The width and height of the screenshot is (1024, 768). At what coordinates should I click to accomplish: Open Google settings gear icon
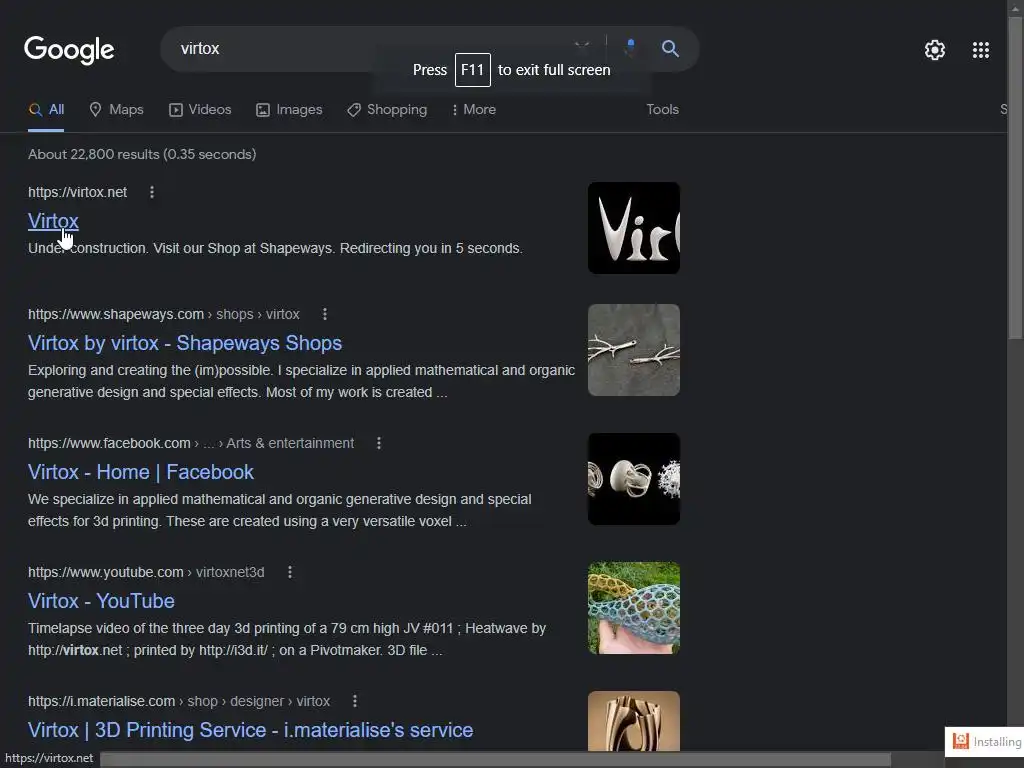pos(935,50)
